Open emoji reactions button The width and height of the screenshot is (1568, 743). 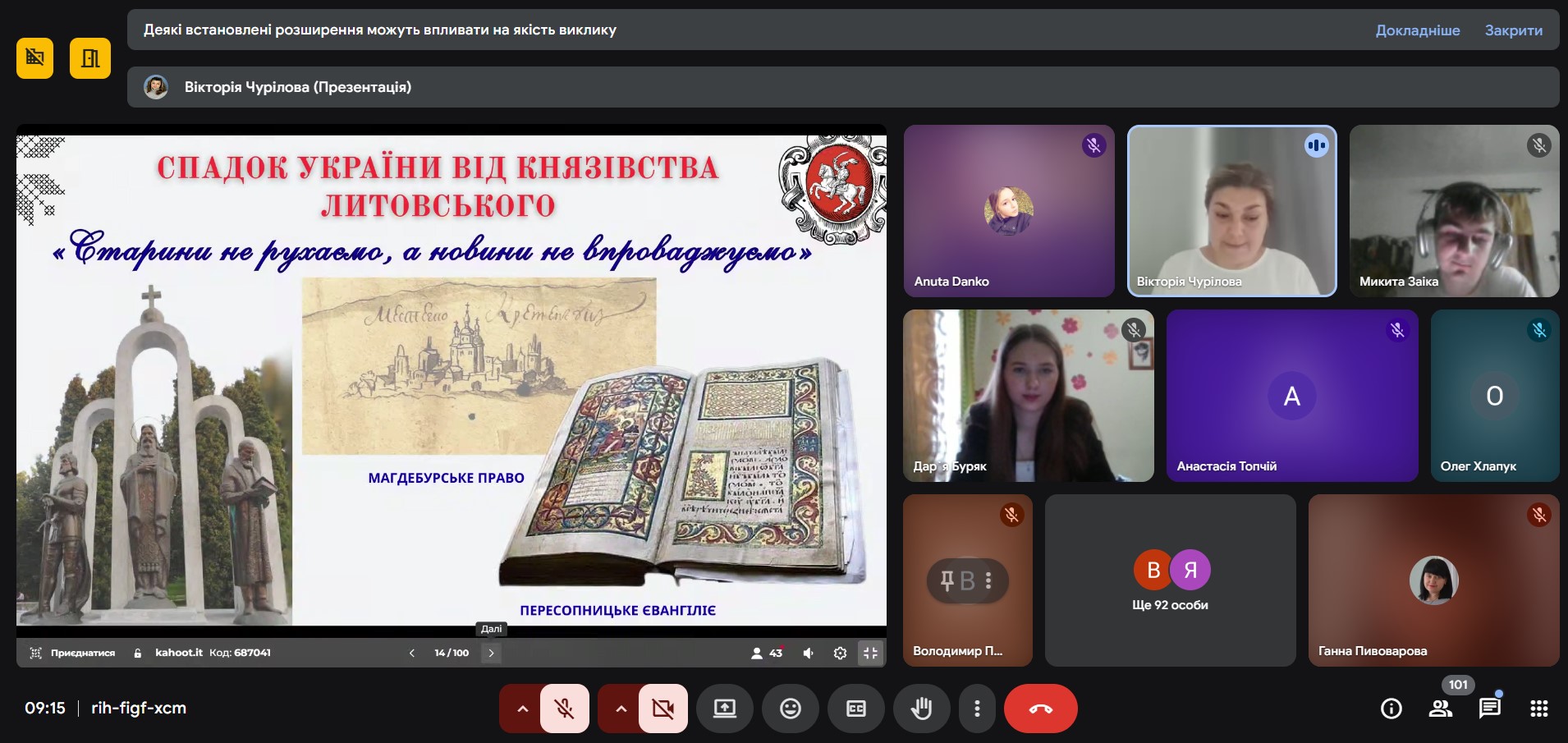click(790, 709)
